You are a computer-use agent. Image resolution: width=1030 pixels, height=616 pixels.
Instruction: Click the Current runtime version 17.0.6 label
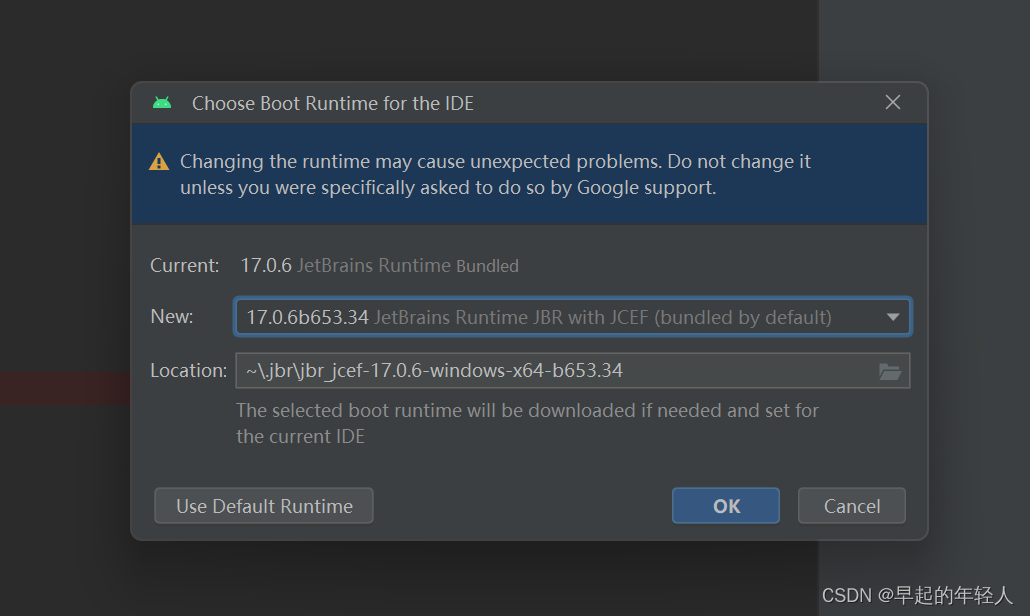[x=266, y=265]
